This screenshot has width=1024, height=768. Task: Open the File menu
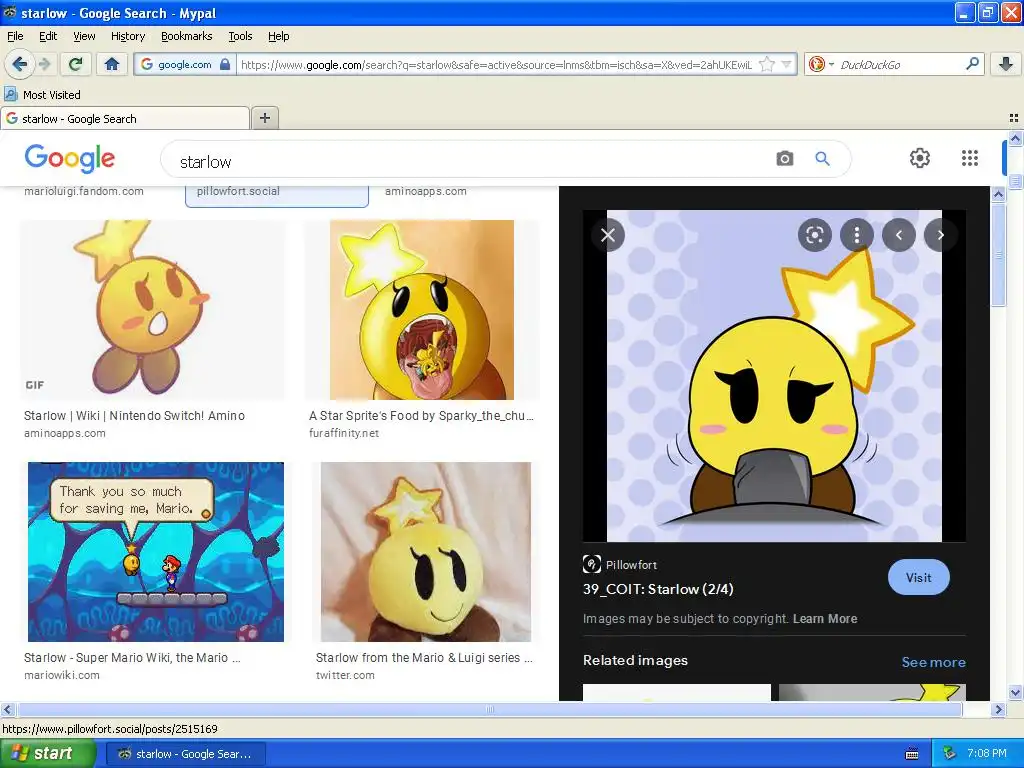tap(15, 36)
